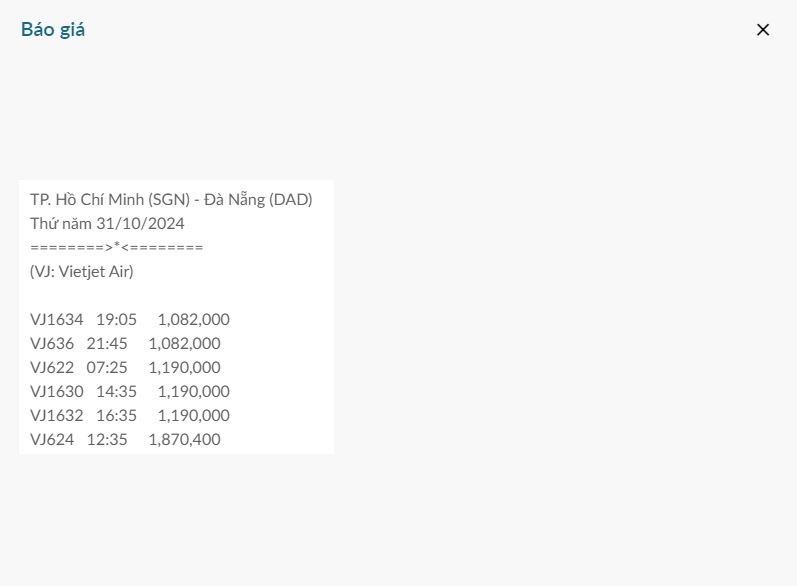Click the 14:35 departure time
797x586 pixels.
[116, 391]
